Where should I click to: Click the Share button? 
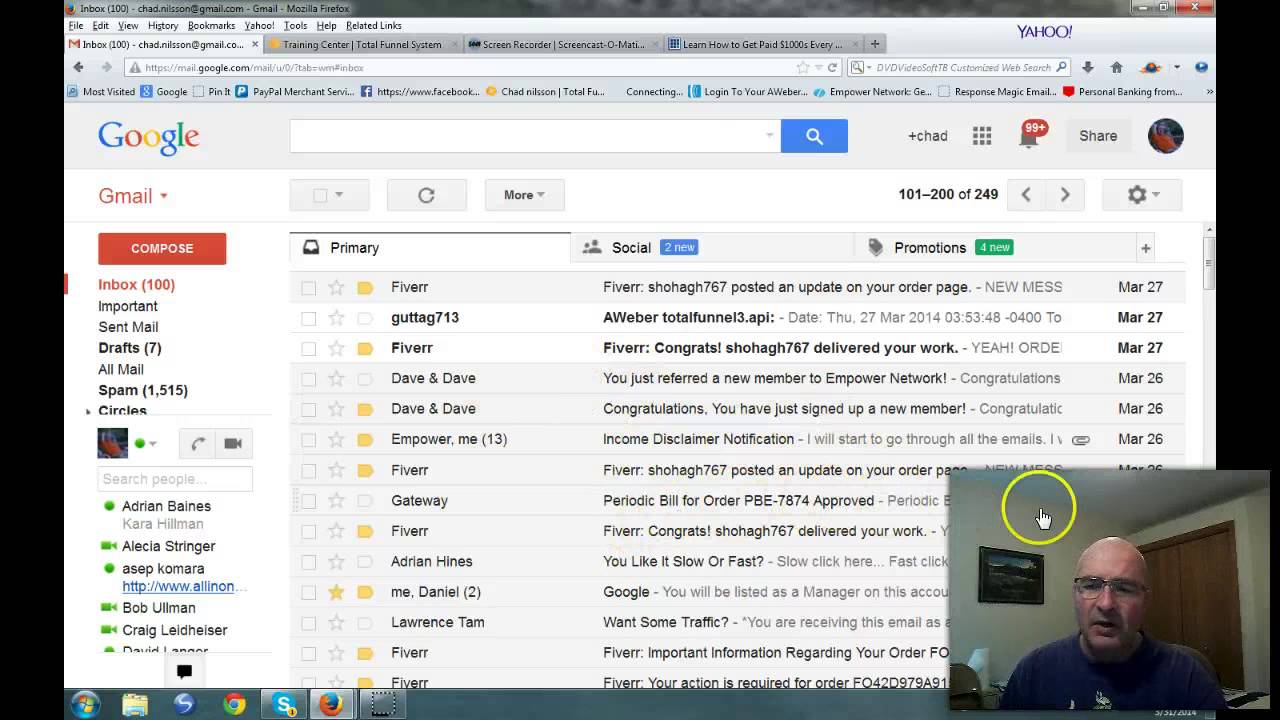point(1098,136)
